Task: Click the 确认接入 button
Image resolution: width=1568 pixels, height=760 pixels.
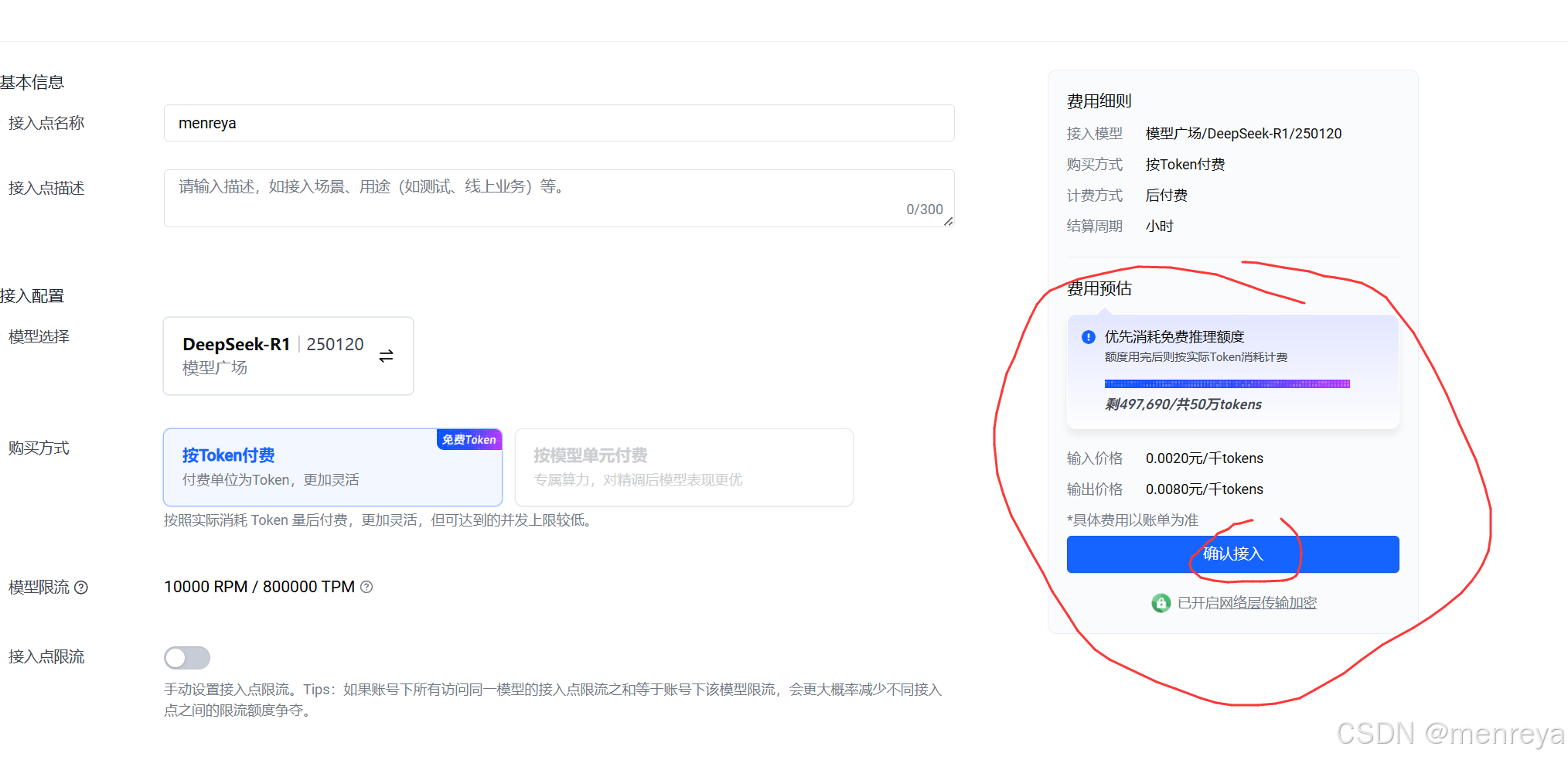Action: pyautogui.click(x=1232, y=554)
